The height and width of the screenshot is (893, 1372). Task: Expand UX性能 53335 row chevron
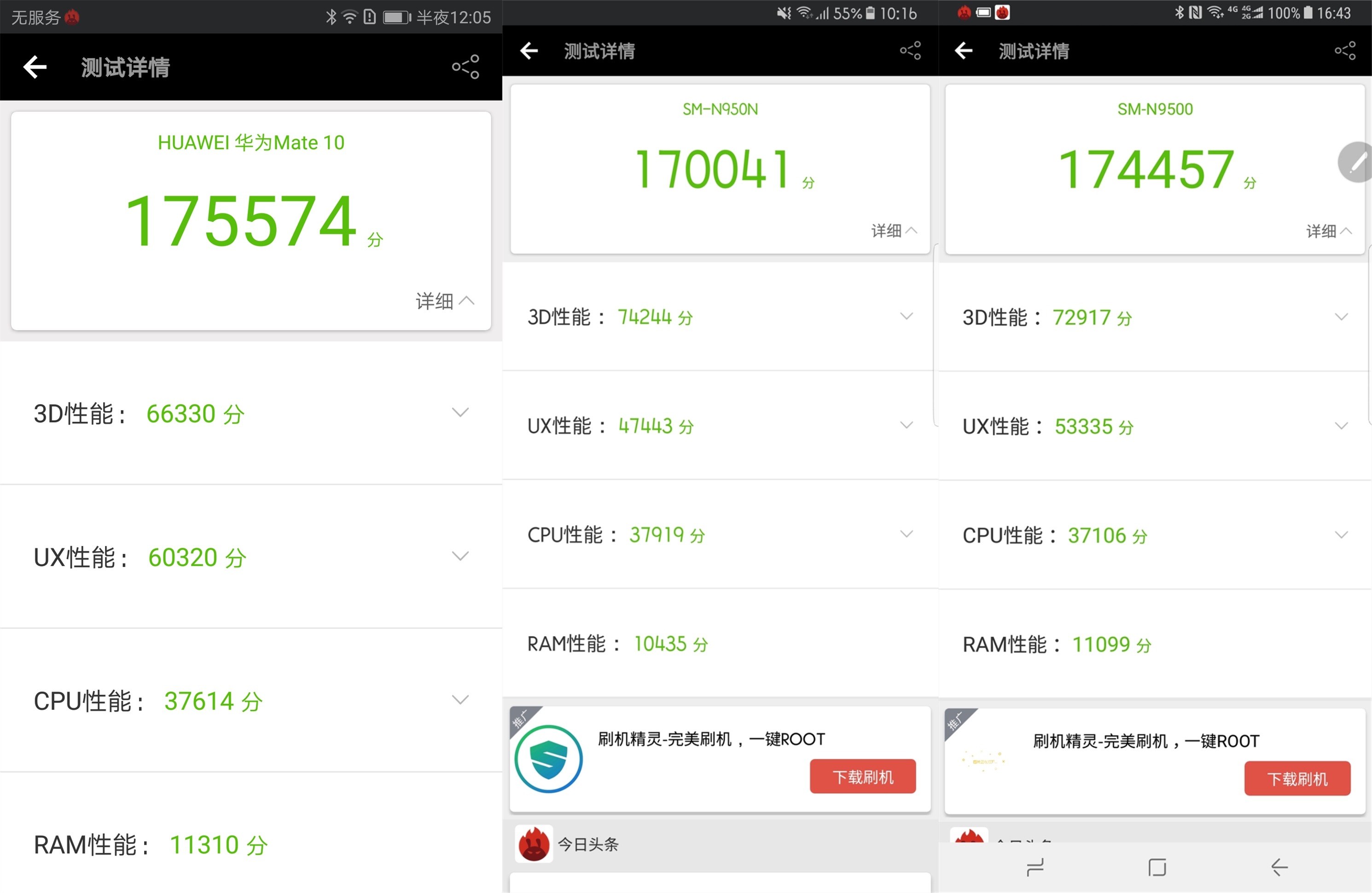click(x=1342, y=425)
